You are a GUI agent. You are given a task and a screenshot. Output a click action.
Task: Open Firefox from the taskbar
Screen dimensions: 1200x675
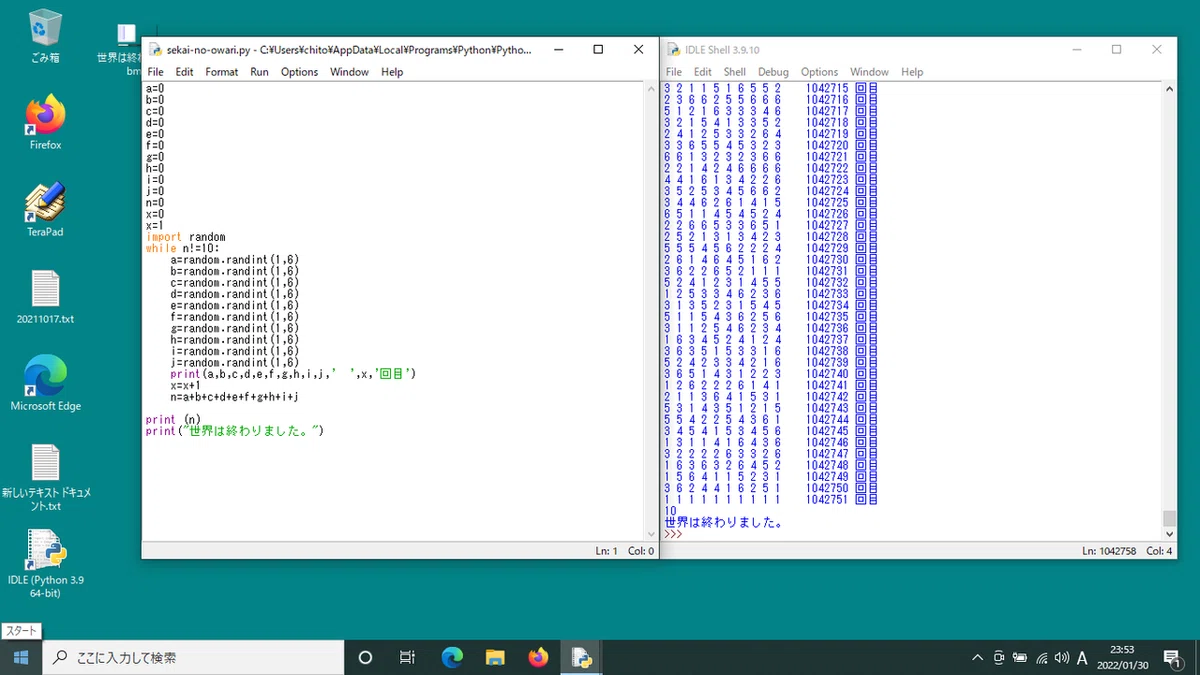click(539, 657)
